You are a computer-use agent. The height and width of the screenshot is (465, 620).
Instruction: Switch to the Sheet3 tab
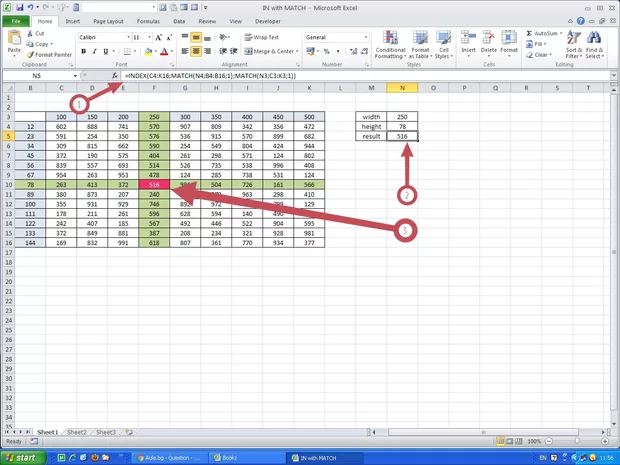pos(106,432)
